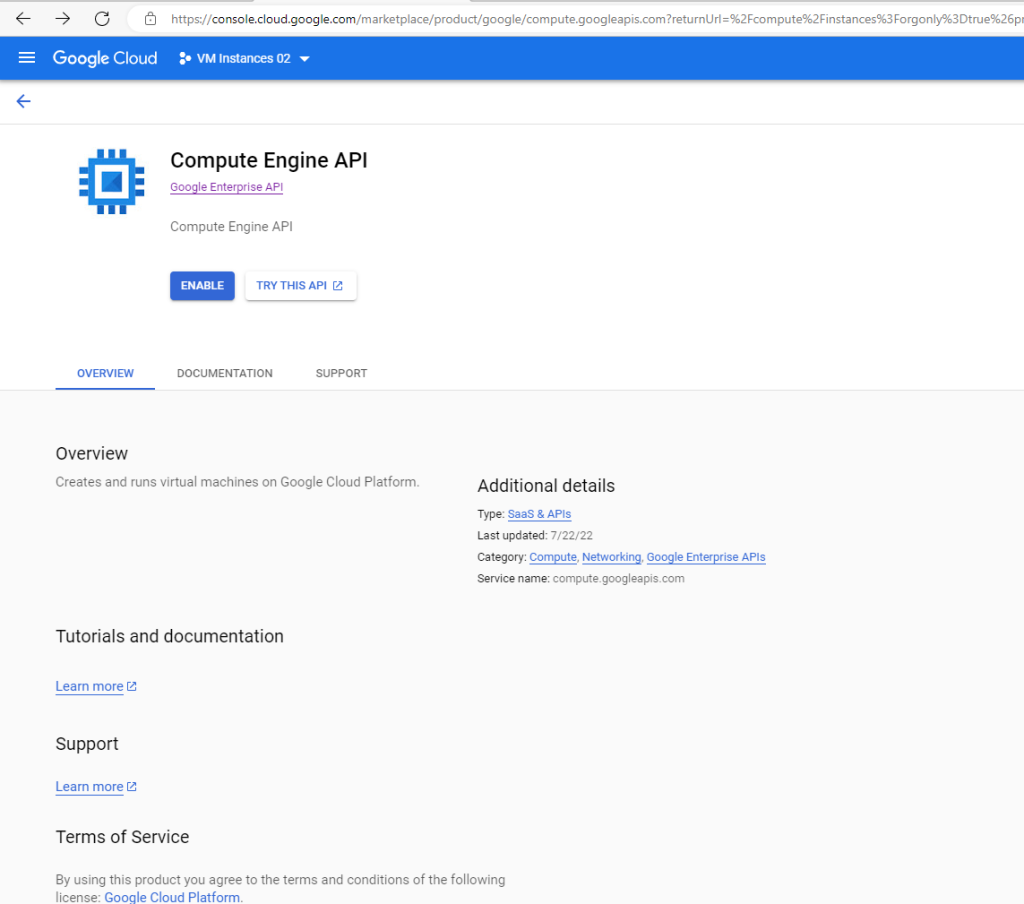1024x904 pixels.
Task: Switch to the DOCUMENTATION tab
Action: (225, 373)
